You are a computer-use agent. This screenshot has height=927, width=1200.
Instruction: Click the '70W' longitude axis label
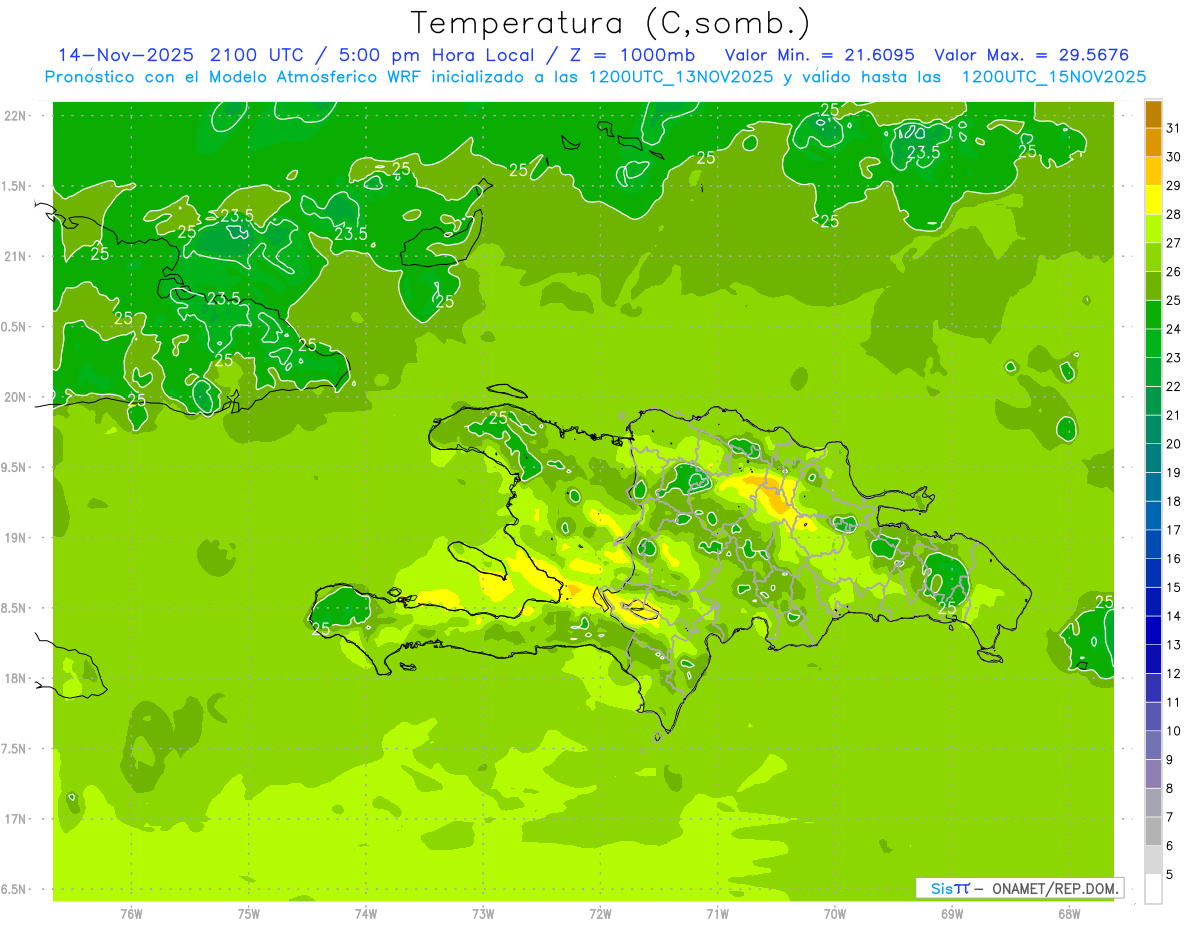point(835,913)
